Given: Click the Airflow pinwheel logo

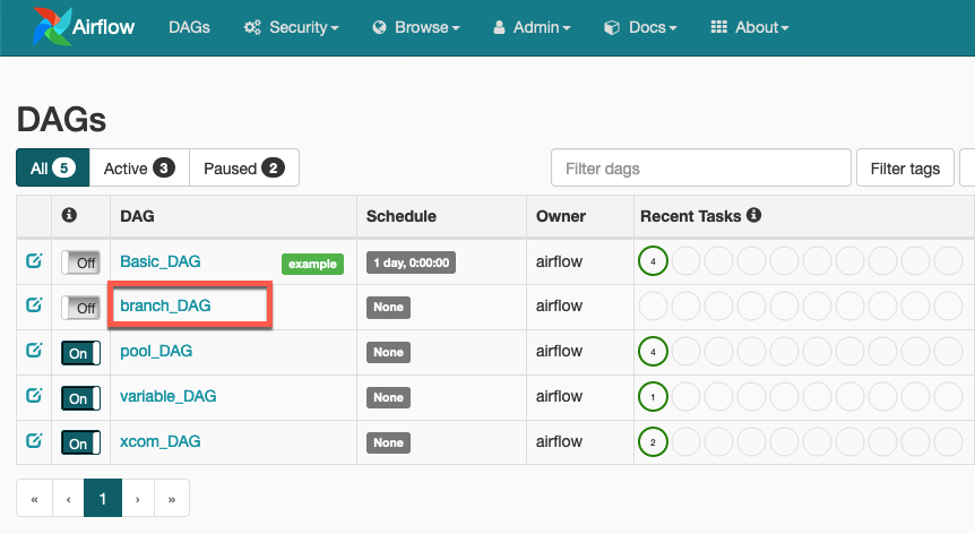Looking at the screenshot, I should [x=48, y=27].
